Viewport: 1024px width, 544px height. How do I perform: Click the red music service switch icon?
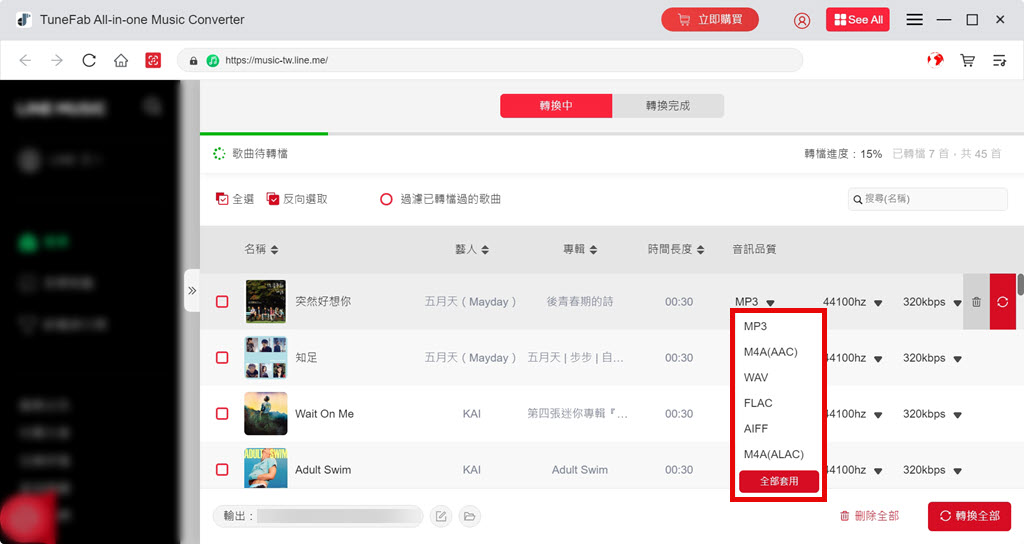point(153,60)
